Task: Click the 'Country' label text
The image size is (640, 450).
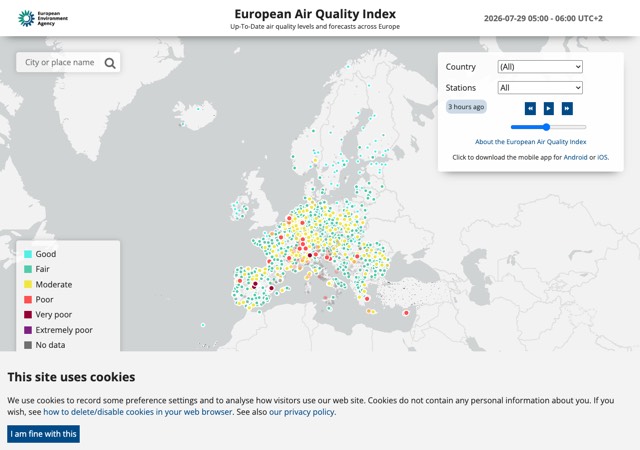Action: [460, 67]
